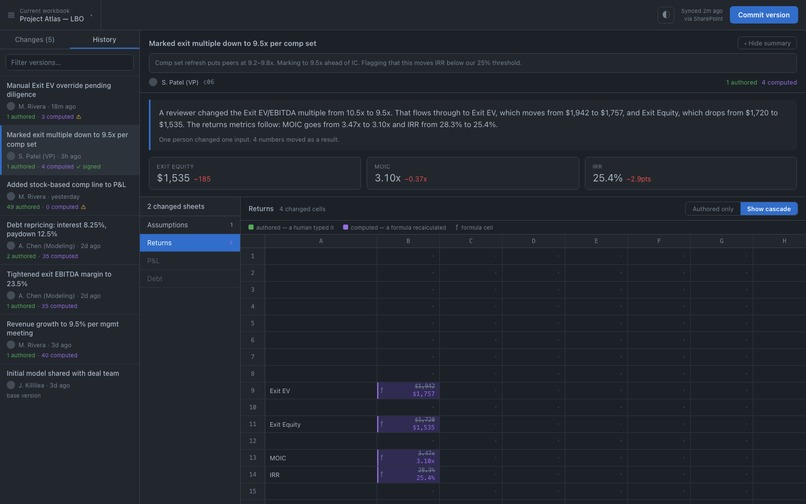806x504 pixels.
Task: Click formula icon in MOIC cell
Action: pyautogui.click(x=381, y=457)
